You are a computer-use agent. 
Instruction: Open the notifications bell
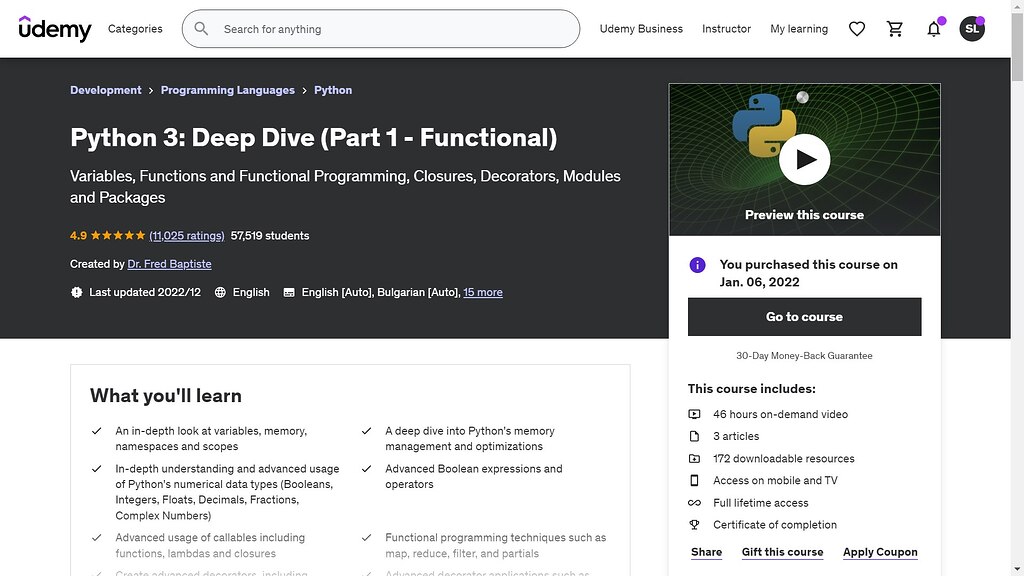[x=933, y=29]
